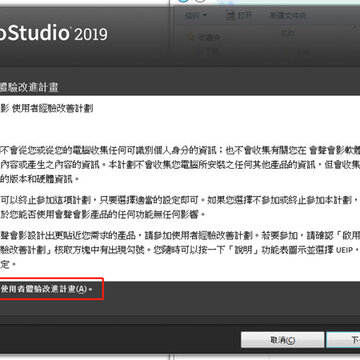The width and height of the screenshot is (360, 360).
Task: Toggle the 使用者體驗改進計畫(A) checkbox label
Action: point(46,289)
